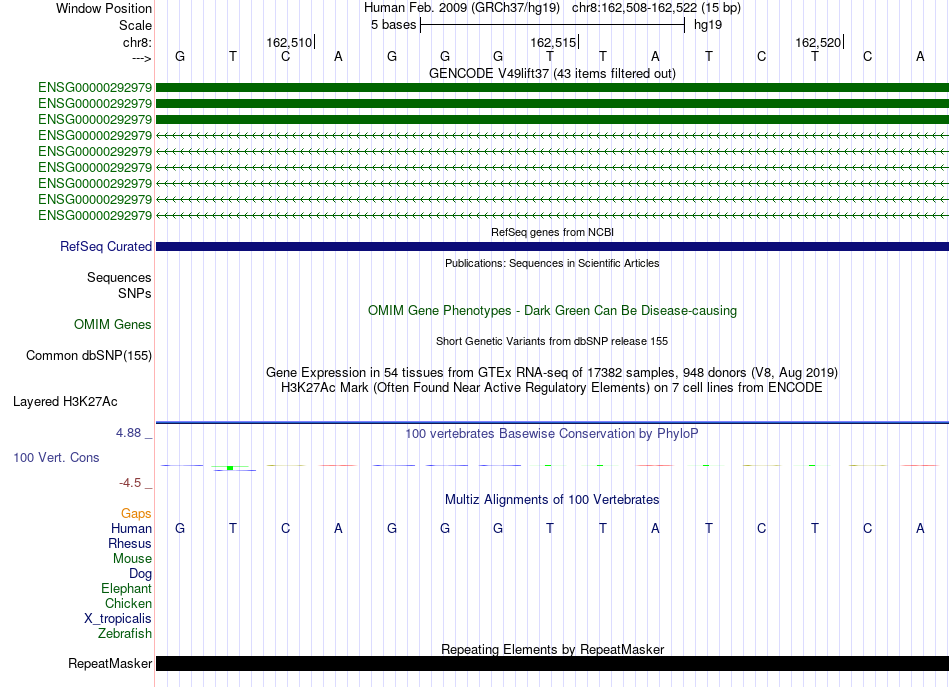
Task: Select the chr8:162,508-162,522 (15 bp) position text
Action: (x=656, y=8)
